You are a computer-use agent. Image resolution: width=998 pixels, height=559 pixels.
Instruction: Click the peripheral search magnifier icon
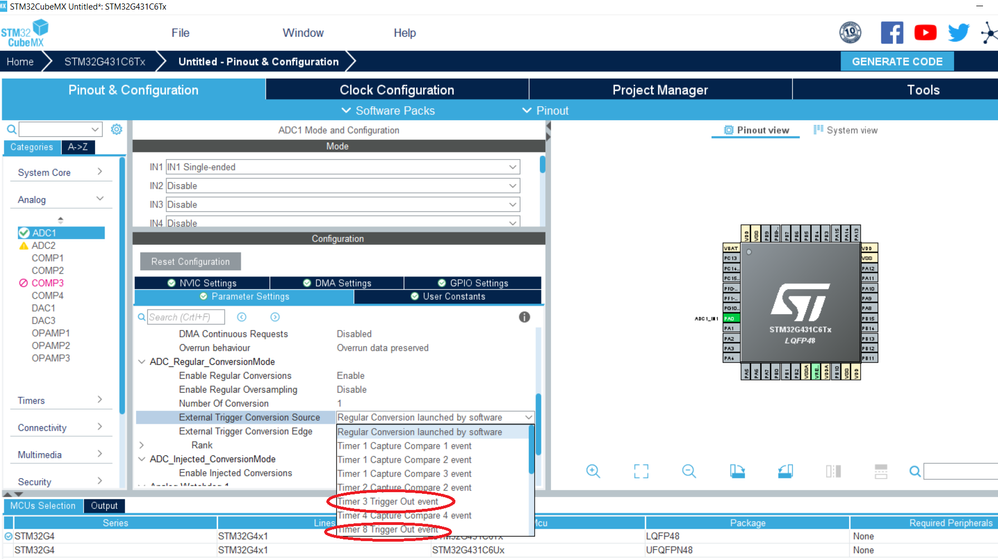click(x=11, y=129)
